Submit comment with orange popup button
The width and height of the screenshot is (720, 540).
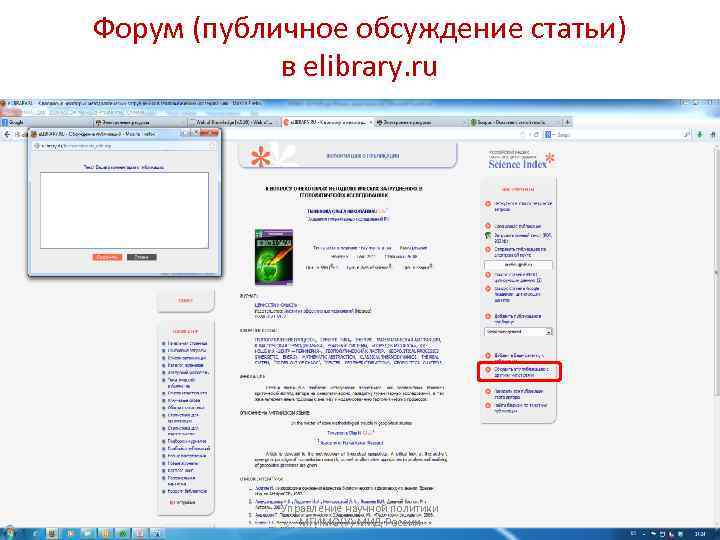click(107, 257)
